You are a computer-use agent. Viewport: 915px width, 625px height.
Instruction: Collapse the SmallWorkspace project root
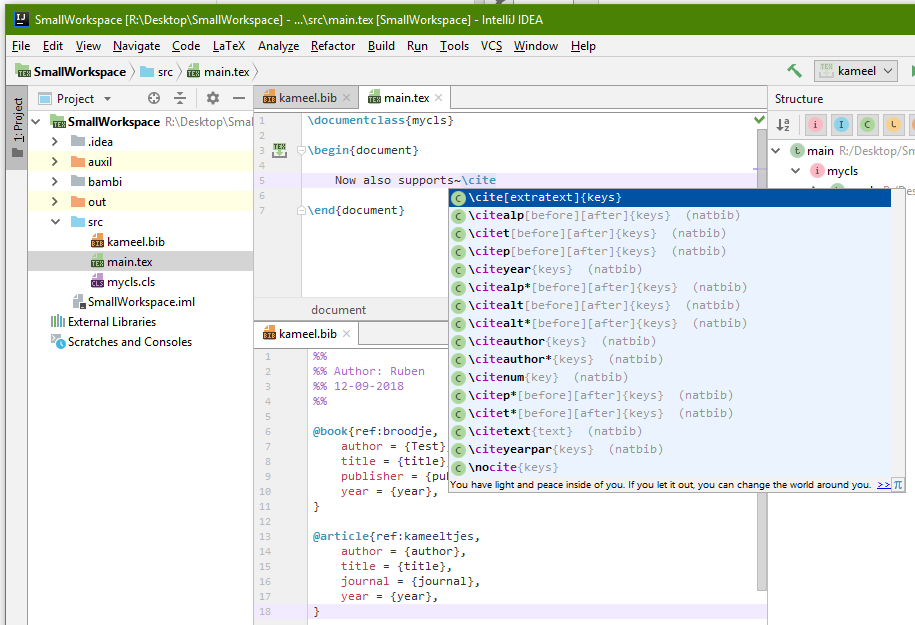pyautogui.click(x=36, y=121)
